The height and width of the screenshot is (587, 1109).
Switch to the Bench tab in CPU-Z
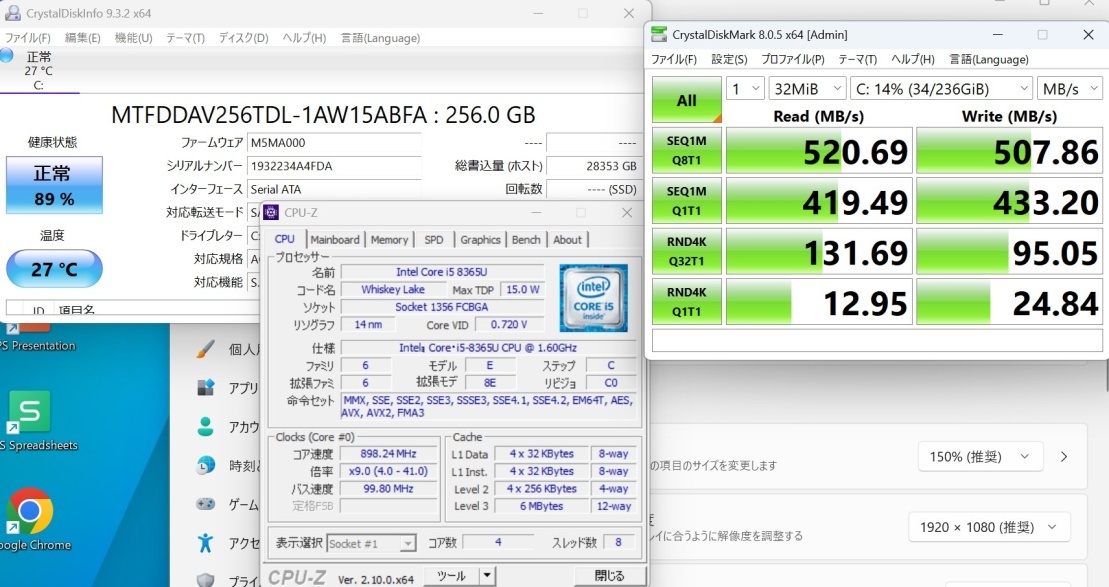(x=526, y=240)
